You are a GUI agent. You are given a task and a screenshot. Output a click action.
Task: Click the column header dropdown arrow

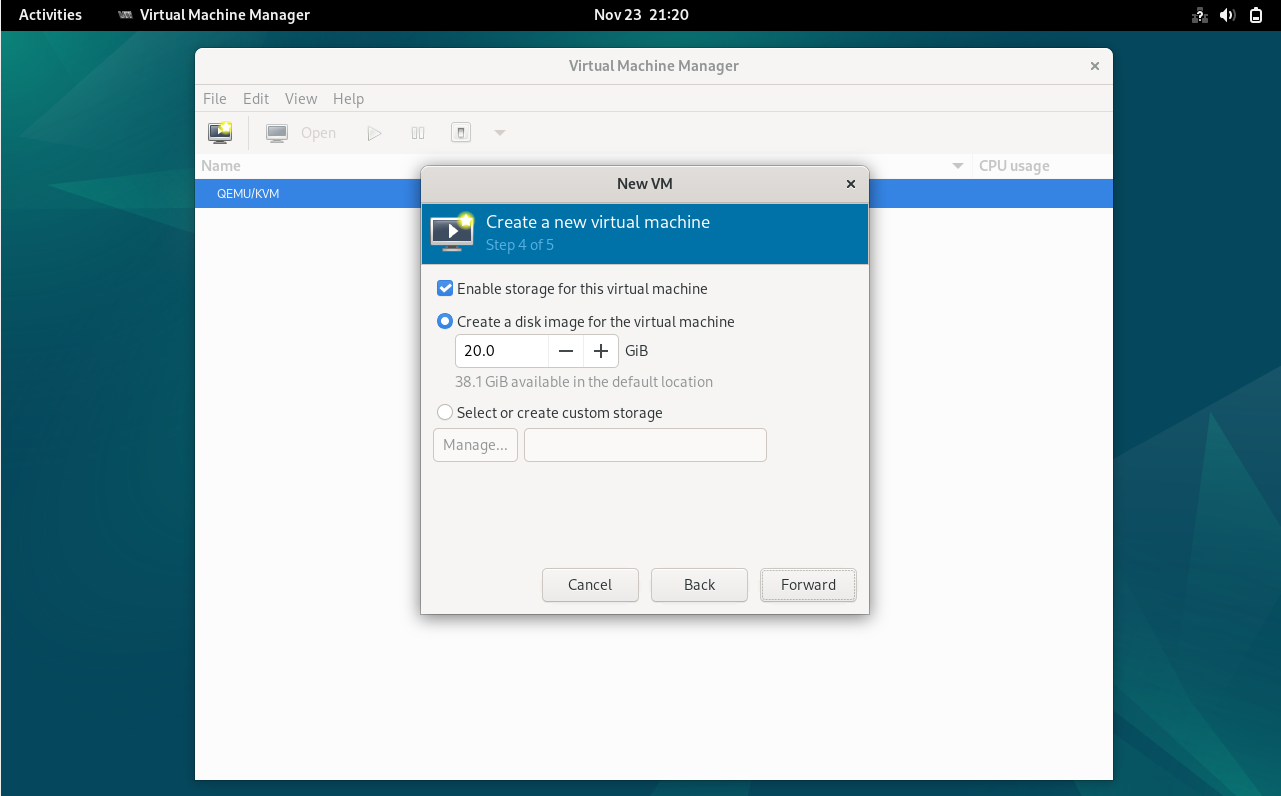click(958, 166)
